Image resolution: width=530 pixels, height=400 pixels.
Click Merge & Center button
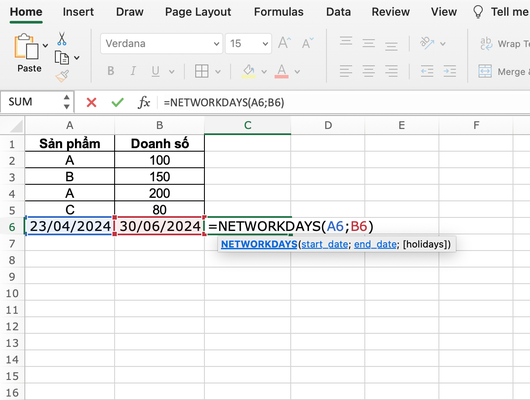pyautogui.click(x=504, y=71)
